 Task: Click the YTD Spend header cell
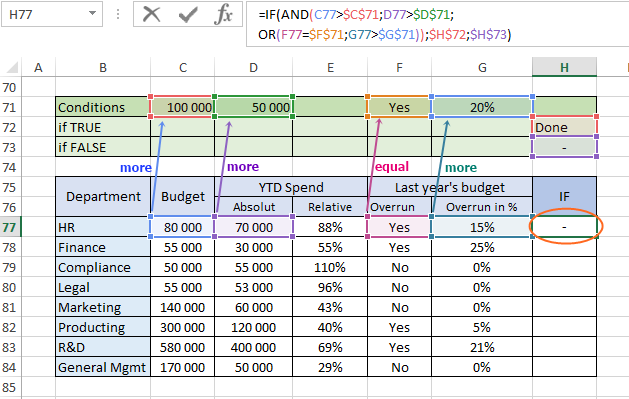(x=291, y=187)
